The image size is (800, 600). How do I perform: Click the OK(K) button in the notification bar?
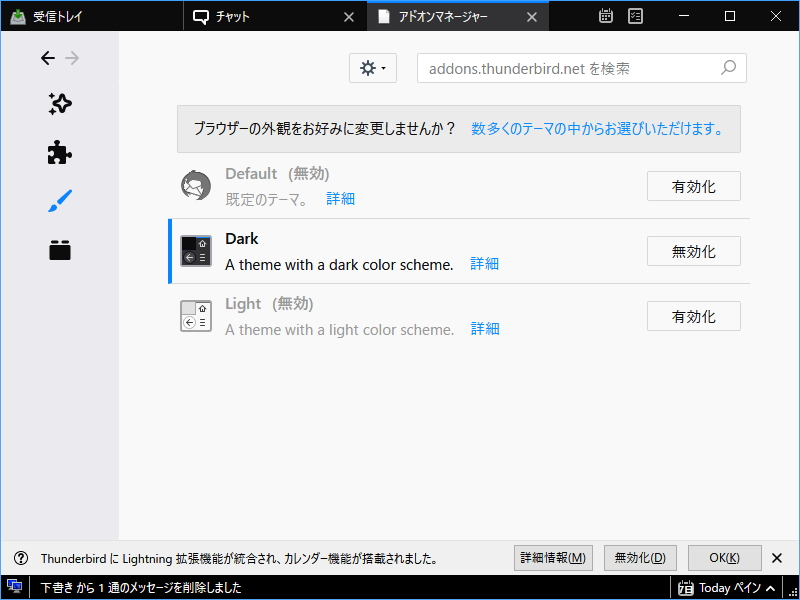[x=724, y=558]
